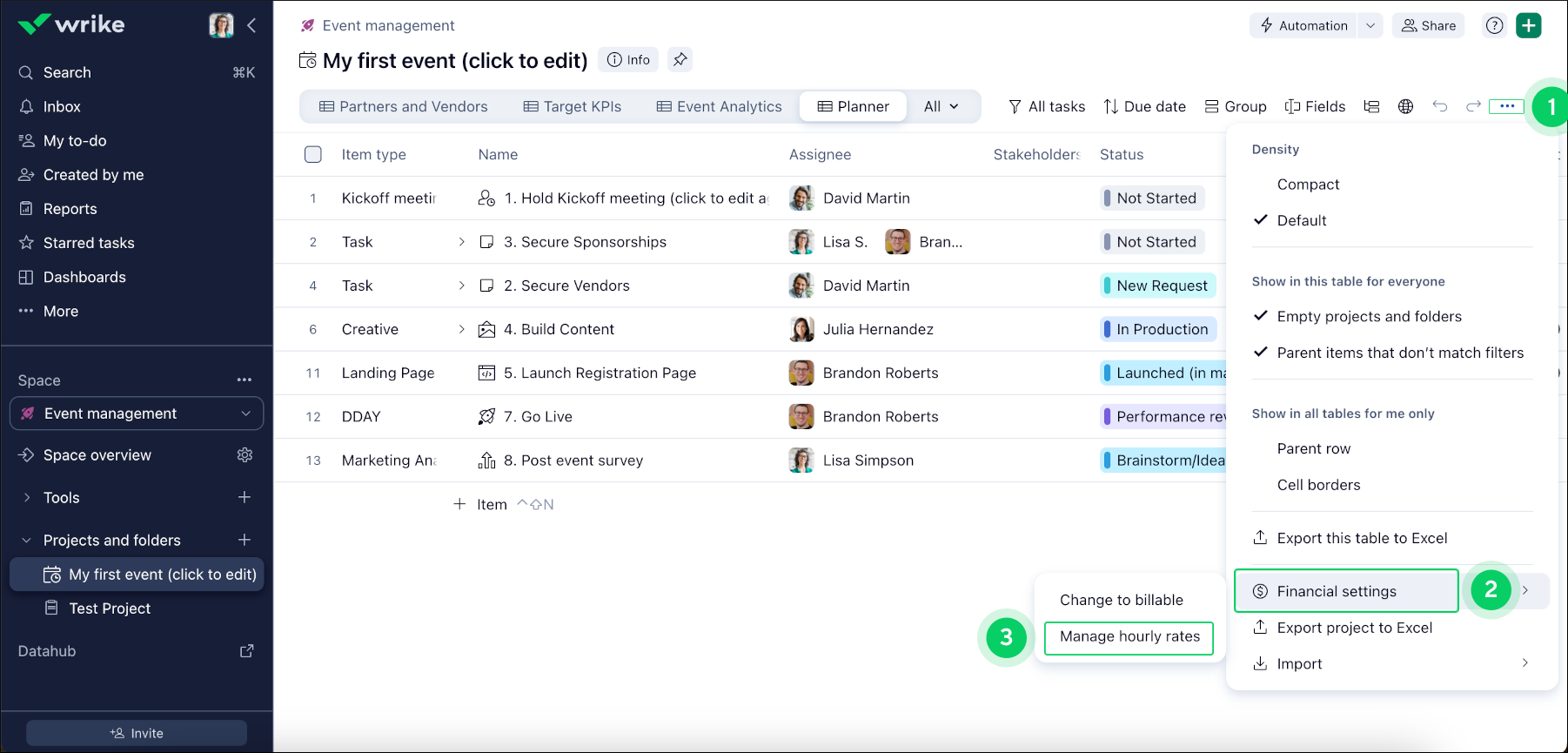Click the undo arrow in toolbar

[x=1440, y=106]
